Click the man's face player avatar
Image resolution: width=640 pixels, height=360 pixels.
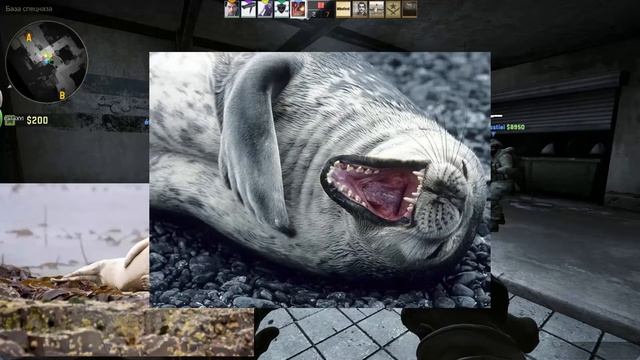[231, 9]
